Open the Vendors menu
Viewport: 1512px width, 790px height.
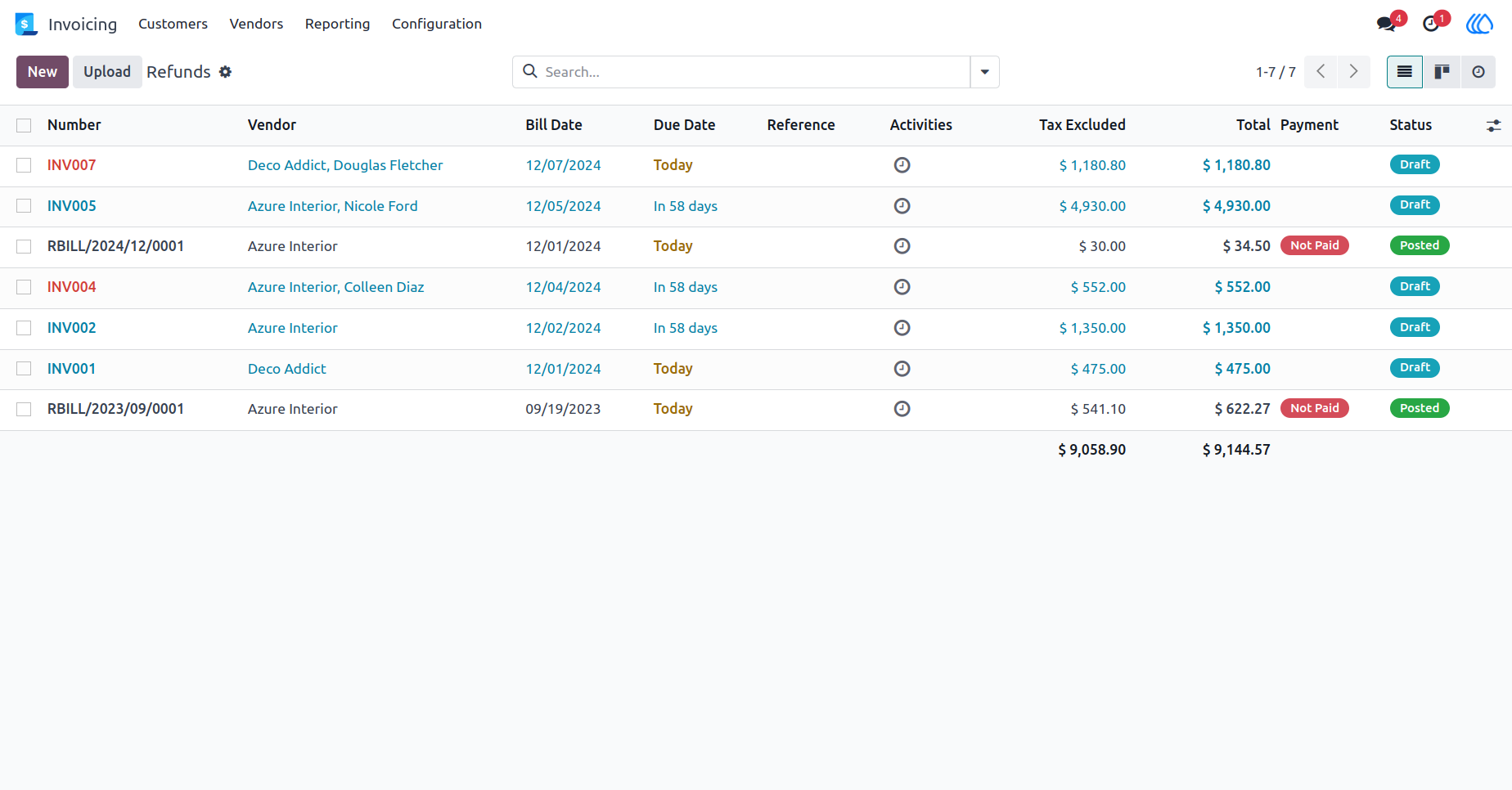(256, 24)
